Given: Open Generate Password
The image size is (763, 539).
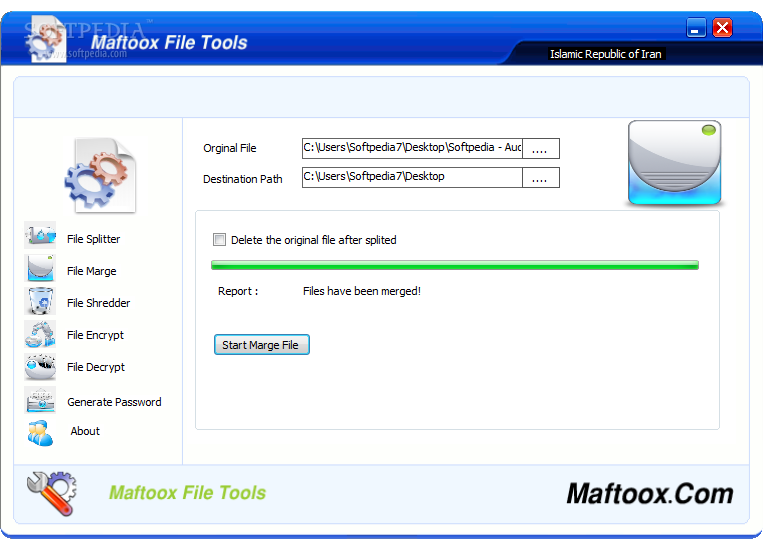Looking at the screenshot, I should 114,402.
